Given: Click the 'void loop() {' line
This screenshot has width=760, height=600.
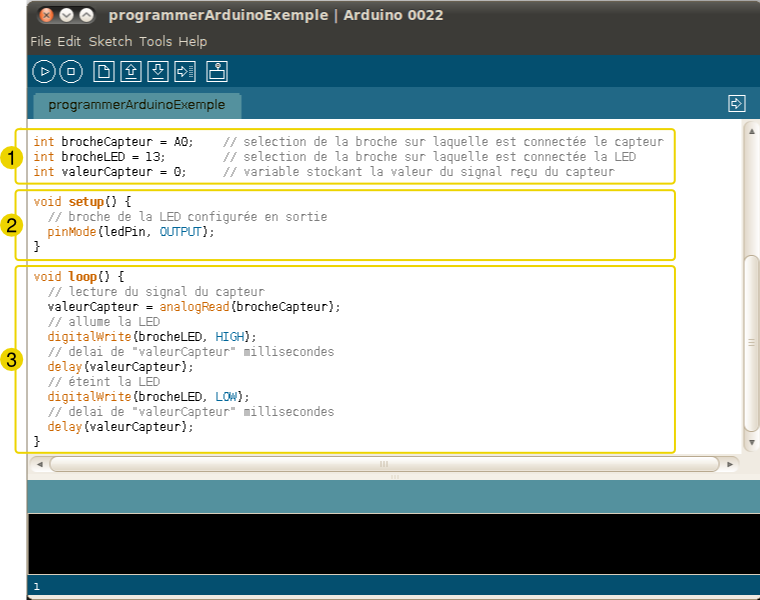Looking at the screenshot, I should pos(79,277).
